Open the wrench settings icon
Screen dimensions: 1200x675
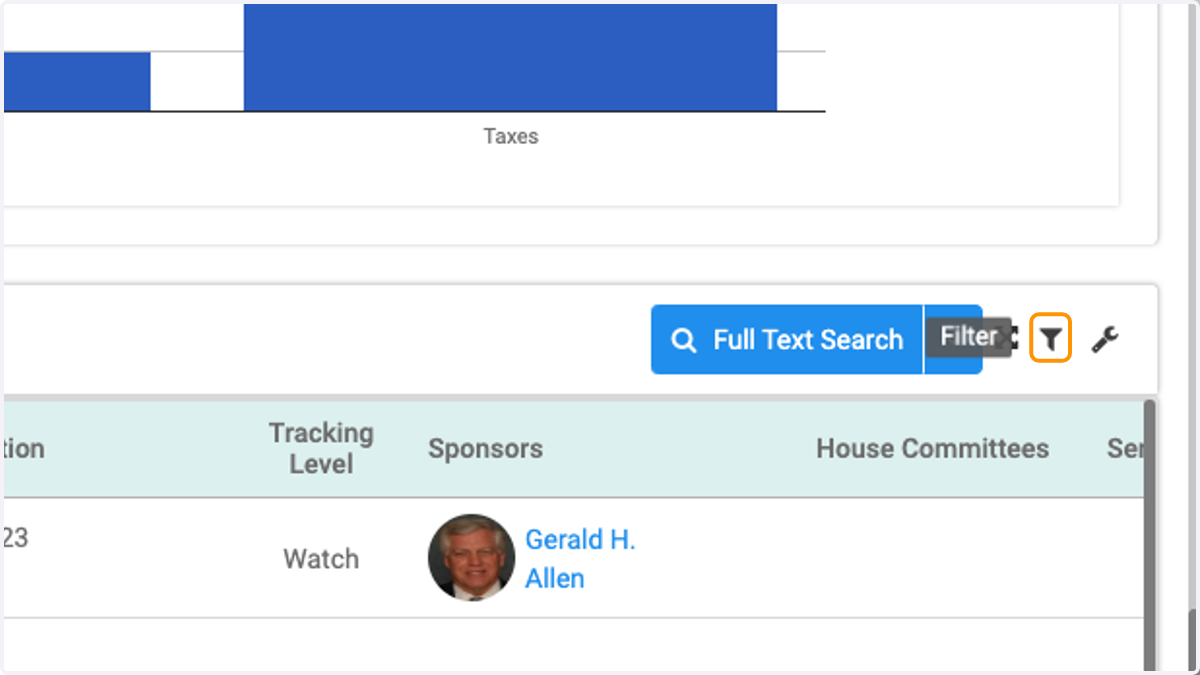tap(1105, 340)
